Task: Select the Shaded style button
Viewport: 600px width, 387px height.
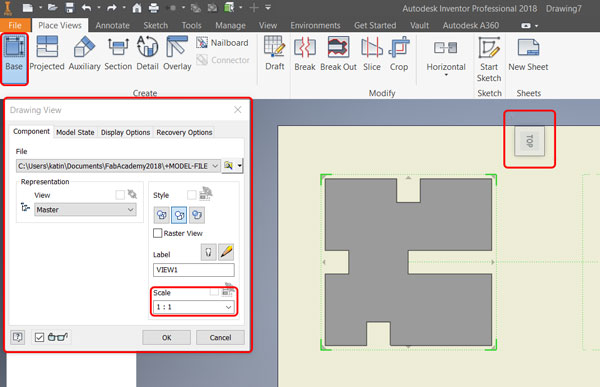Action: (197, 215)
